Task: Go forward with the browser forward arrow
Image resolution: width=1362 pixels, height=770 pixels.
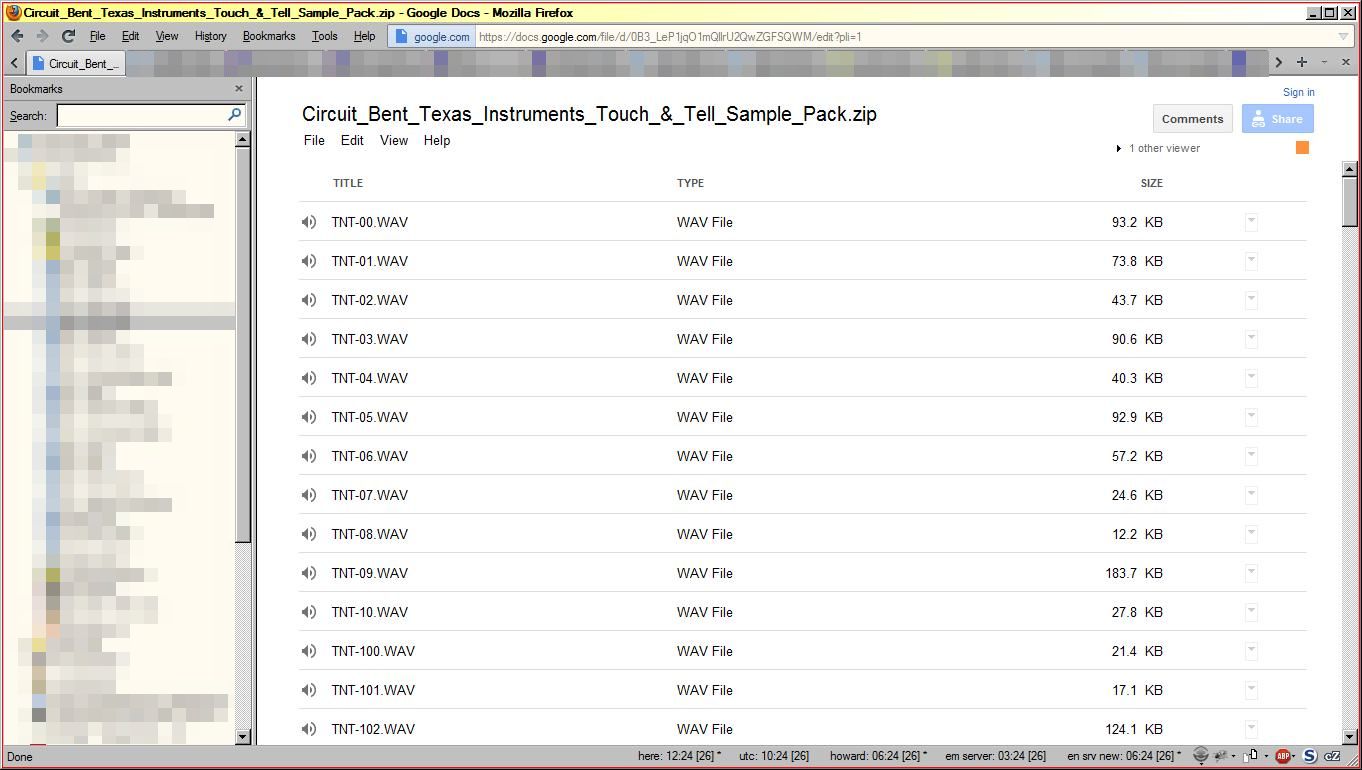Action: pyautogui.click(x=42, y=36)
